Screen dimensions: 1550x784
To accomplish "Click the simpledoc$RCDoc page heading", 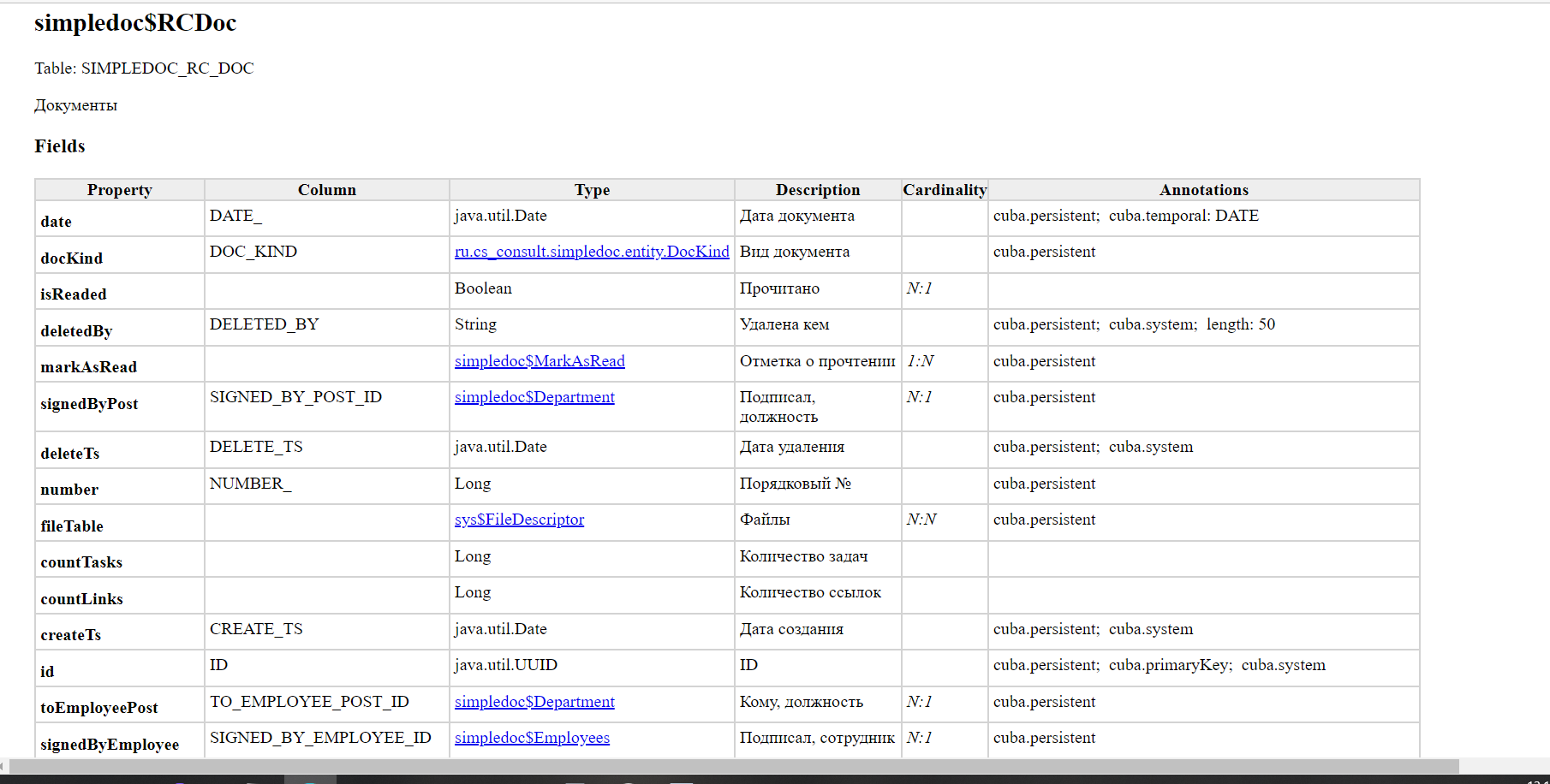I will (135, 23).
